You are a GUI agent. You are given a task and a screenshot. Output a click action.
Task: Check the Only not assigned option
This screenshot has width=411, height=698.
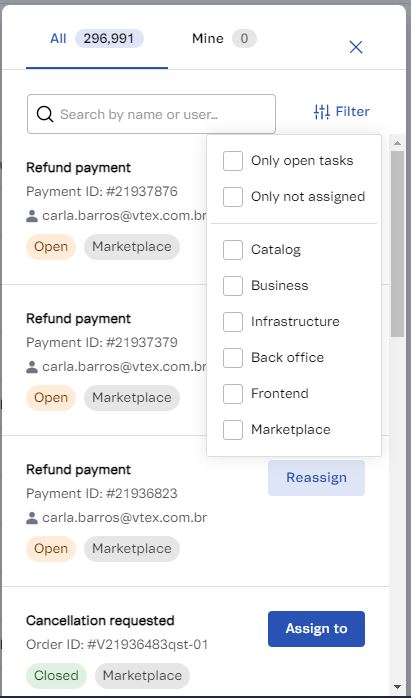(233, 197)
